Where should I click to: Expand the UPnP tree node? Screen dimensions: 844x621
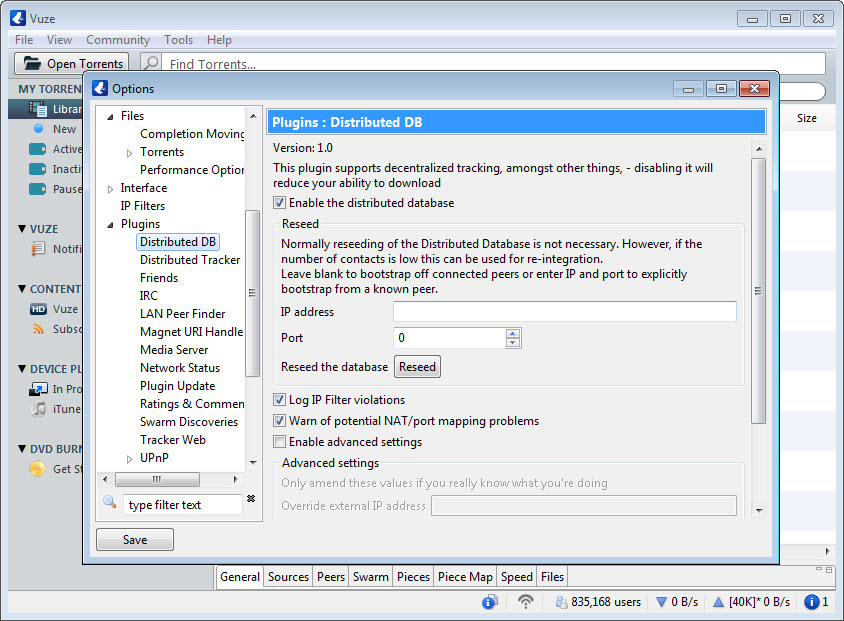pyautogui.click(x=129, y=458)
